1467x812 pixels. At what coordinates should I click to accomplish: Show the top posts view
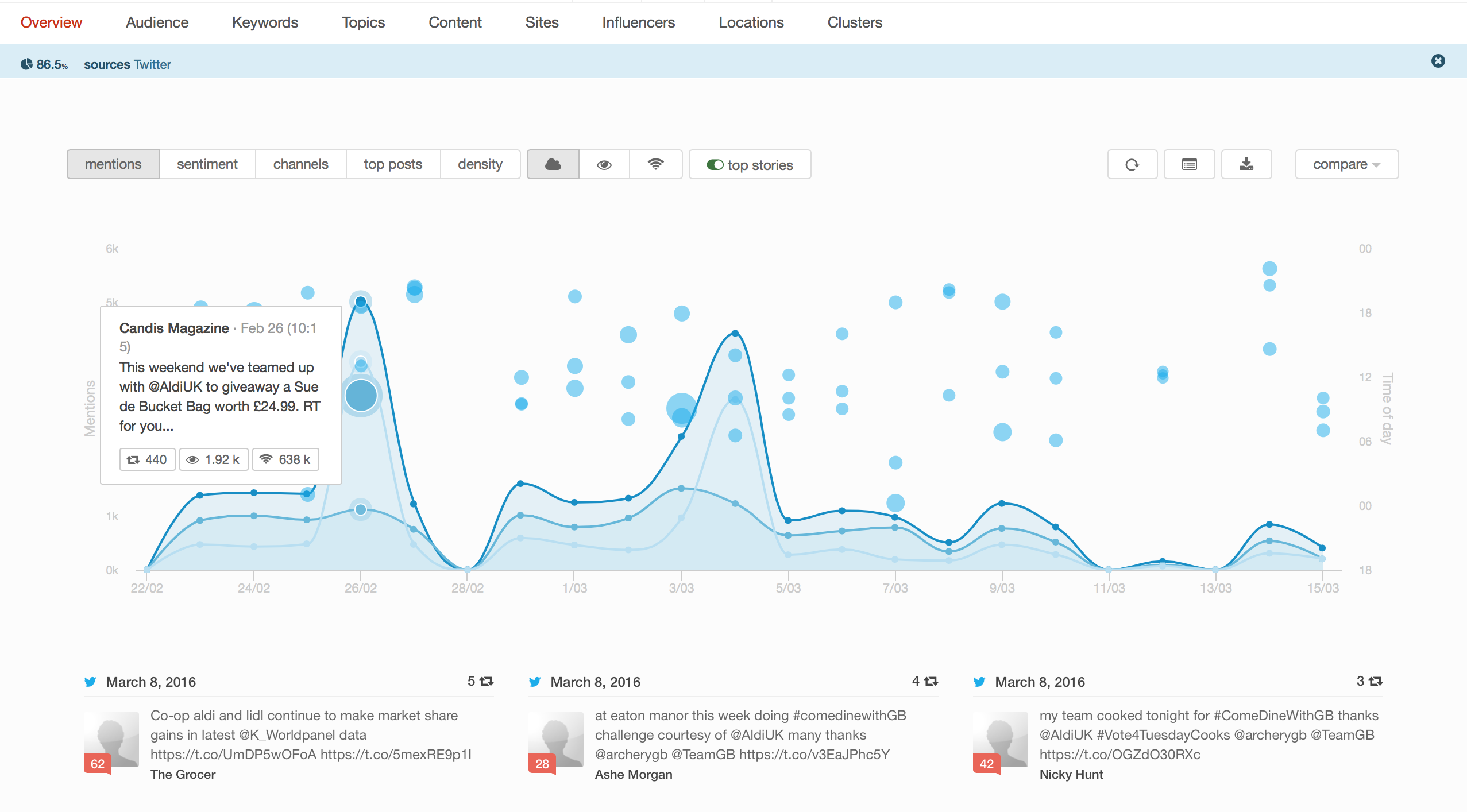tap(393, 165)
